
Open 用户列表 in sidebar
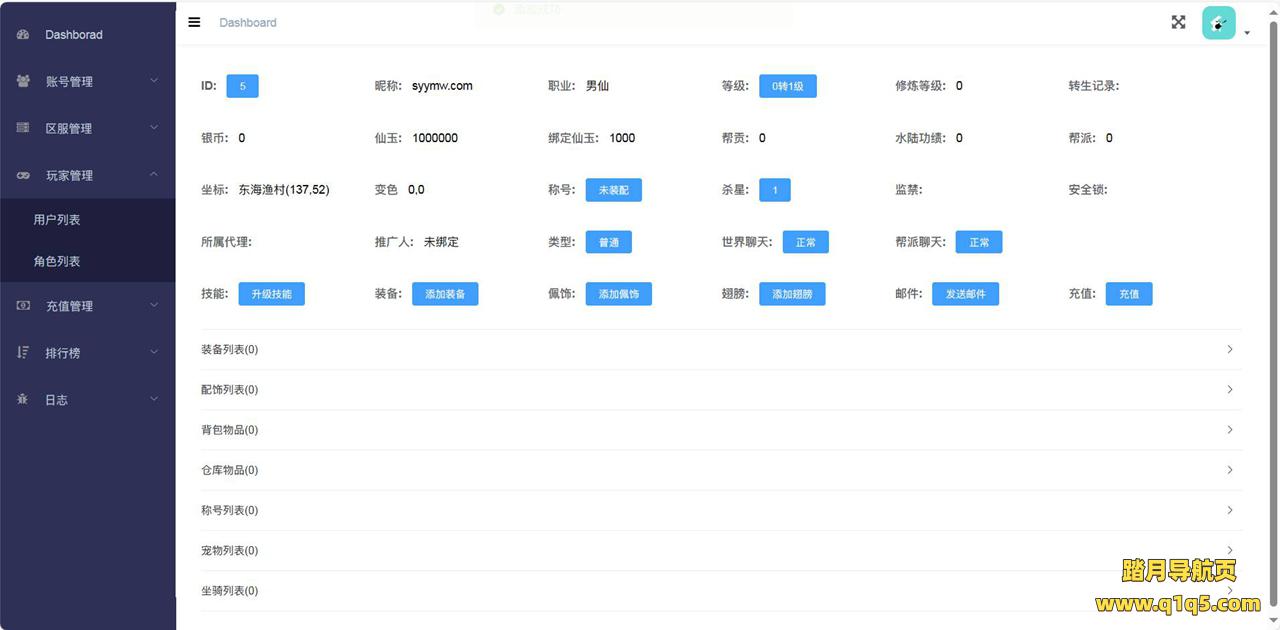click(57, 220)
